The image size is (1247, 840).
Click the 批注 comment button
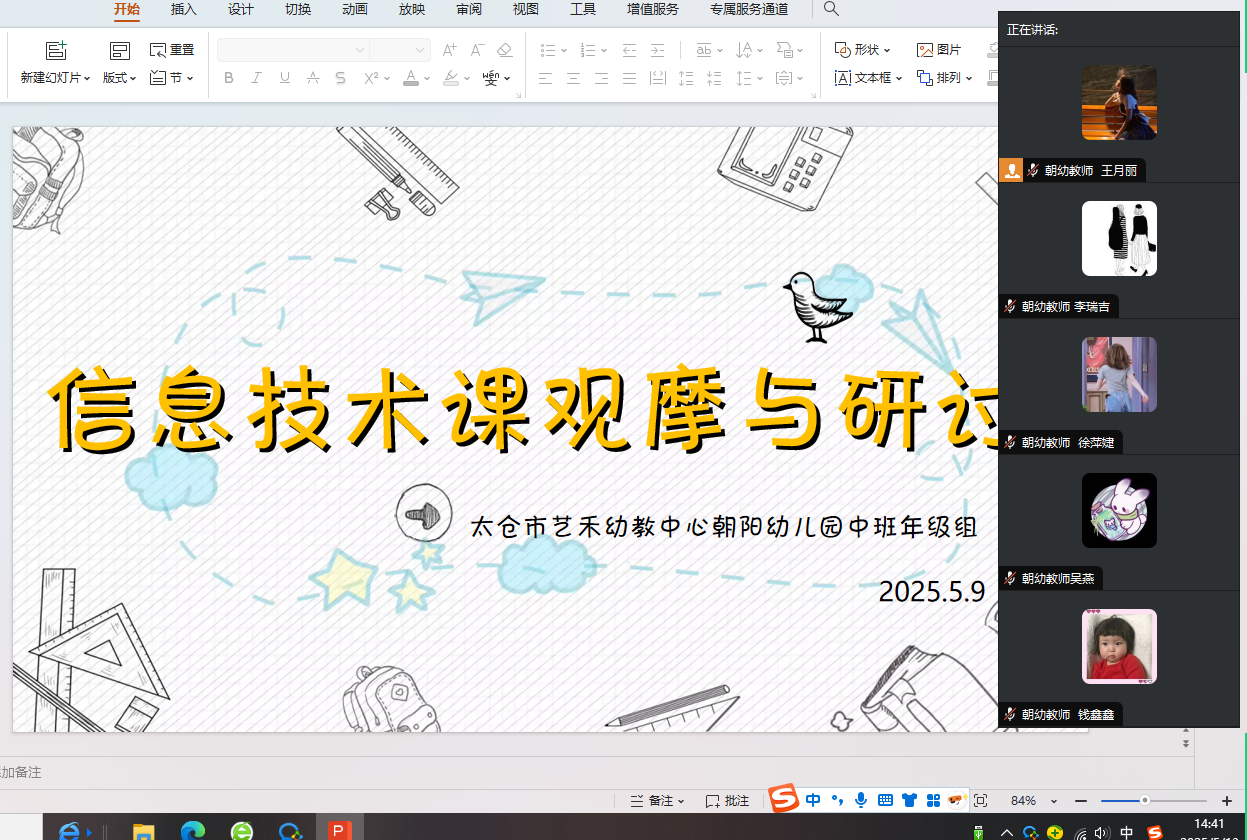[727, 801]
